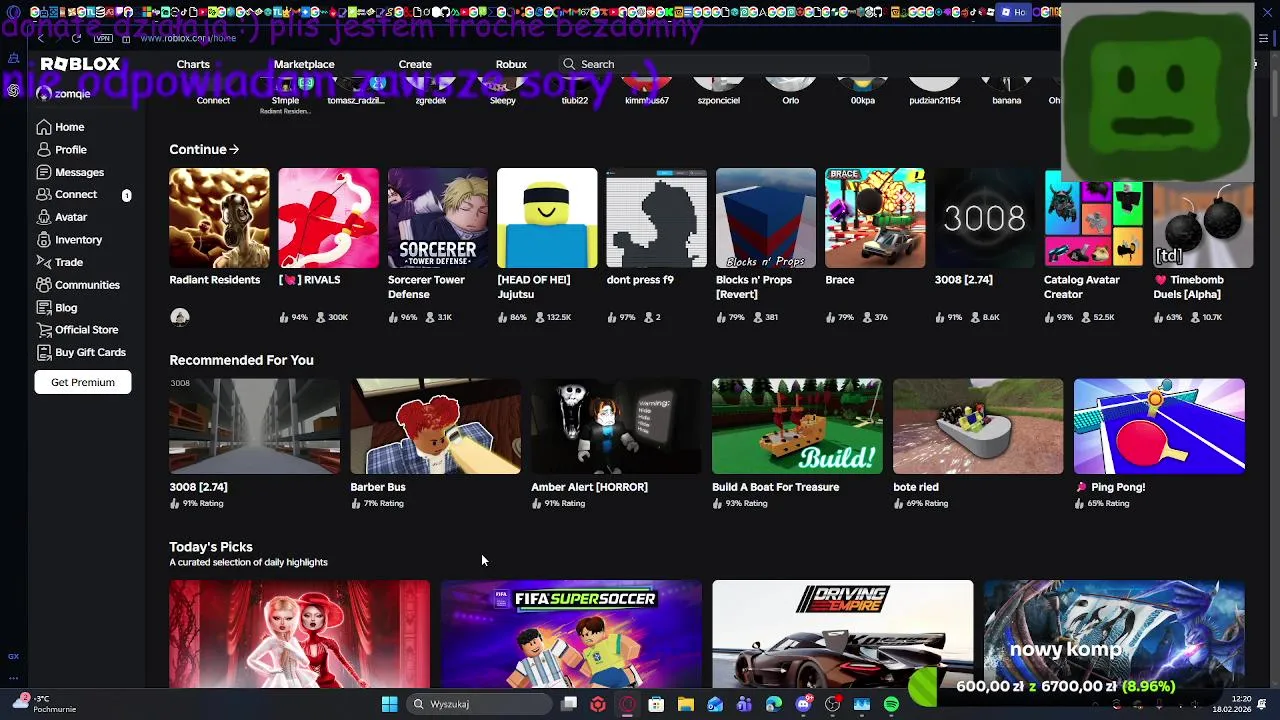This screenshot has height=720, width=1280.
Task: Open Radiant Residents game thumbnail
Action: click(x=219, y=218)
